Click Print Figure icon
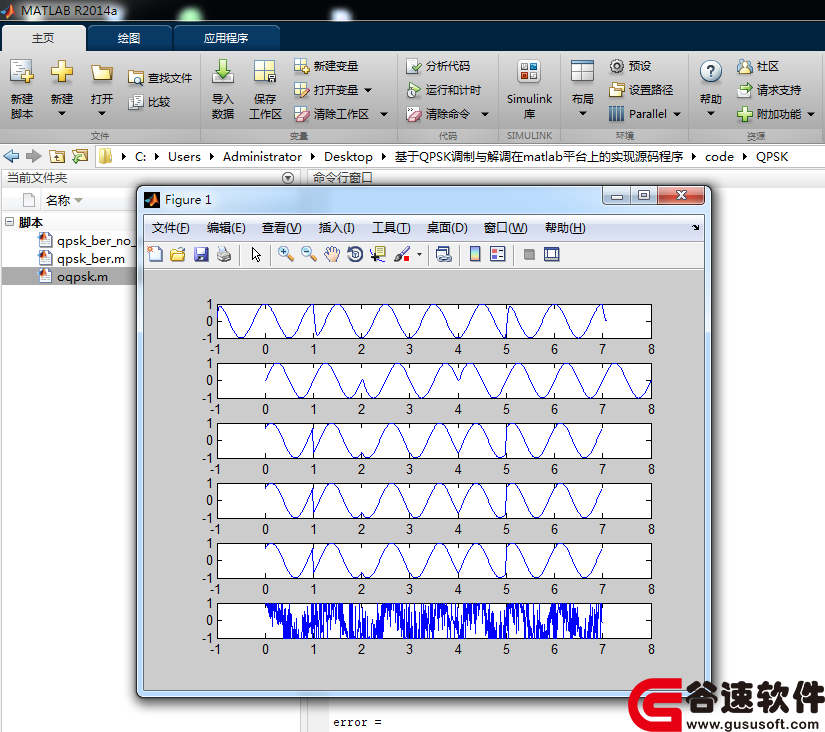 point(224,255)
